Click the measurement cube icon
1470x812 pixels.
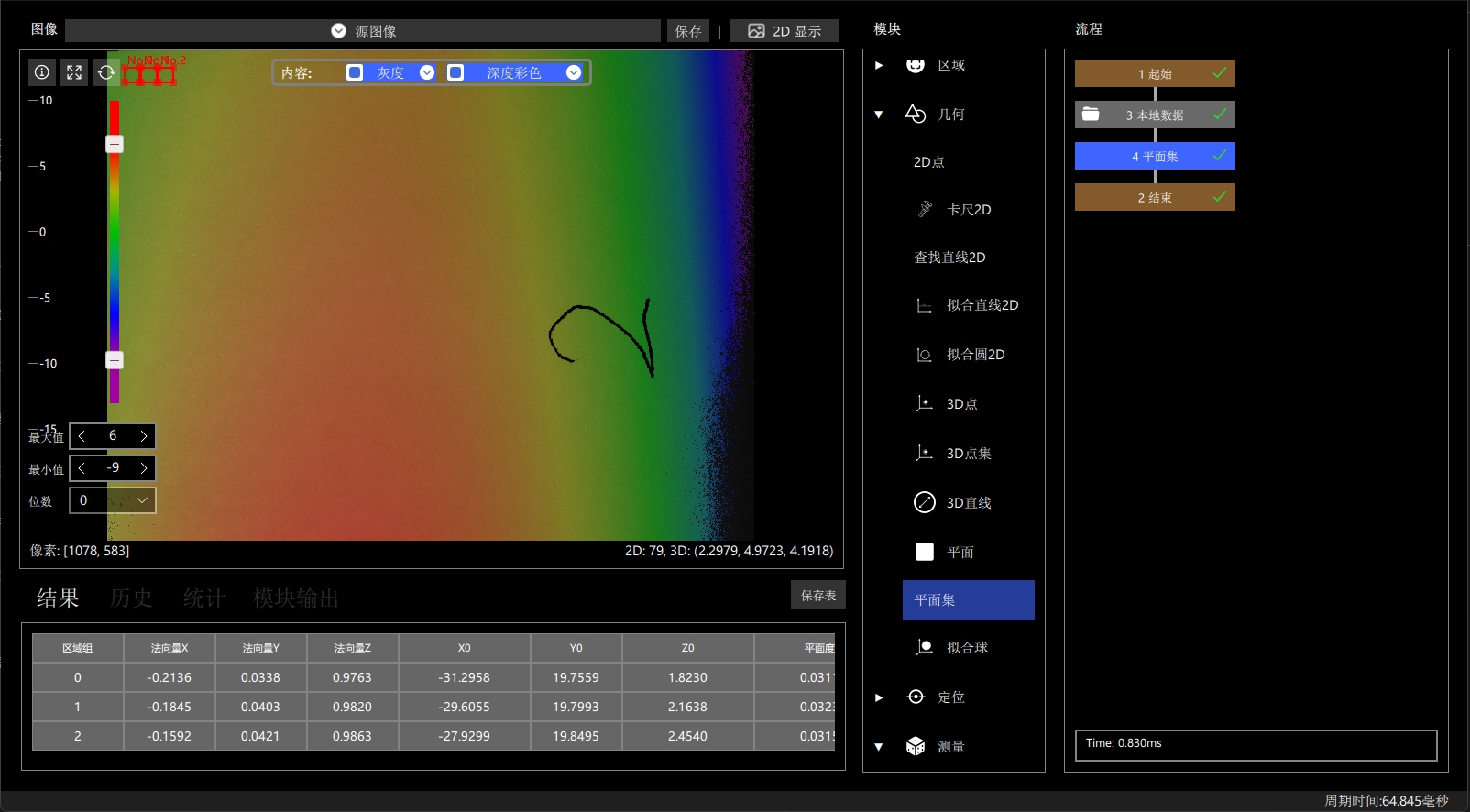point(916,746)
